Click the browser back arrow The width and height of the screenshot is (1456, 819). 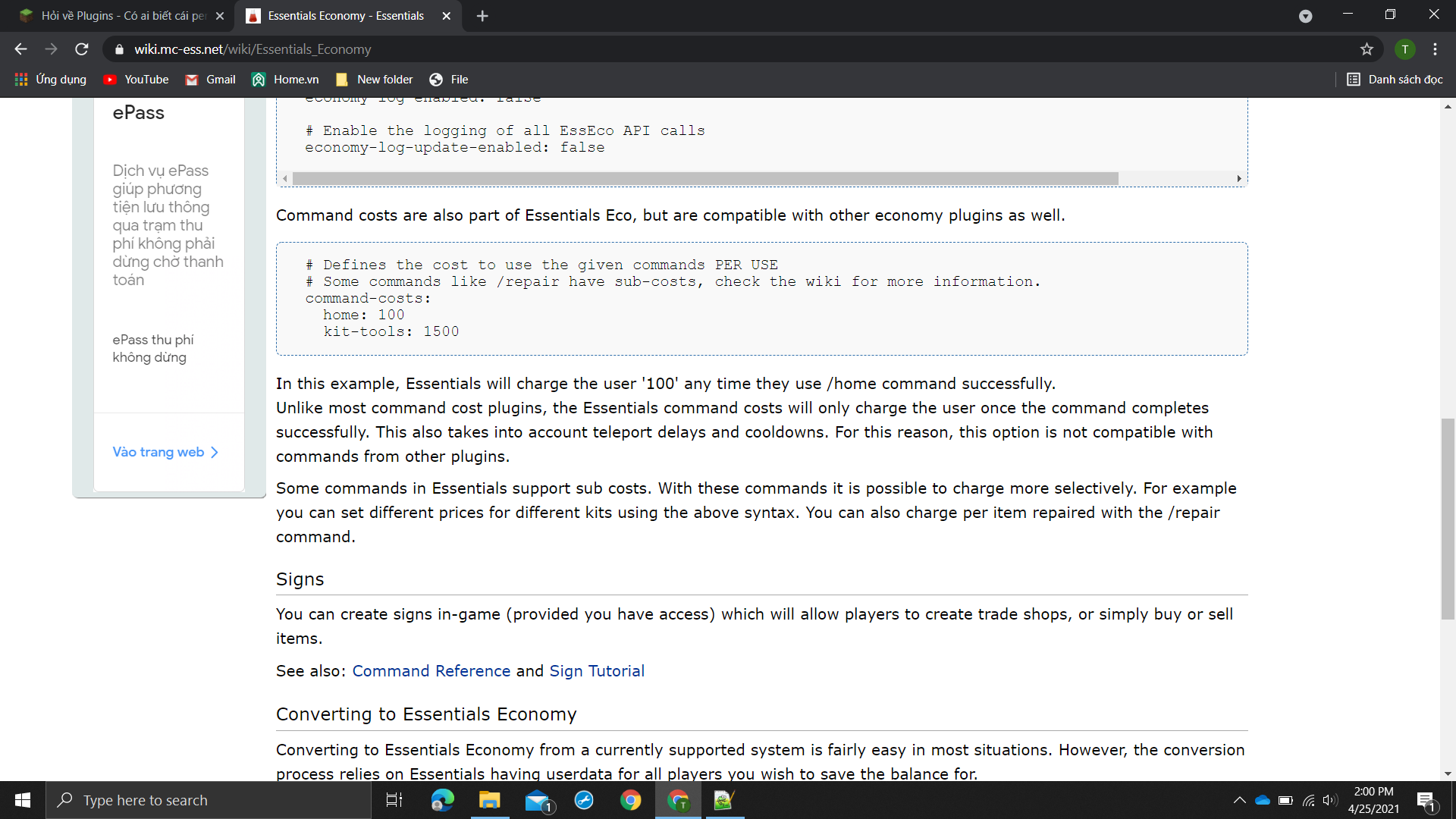(20, 49)
